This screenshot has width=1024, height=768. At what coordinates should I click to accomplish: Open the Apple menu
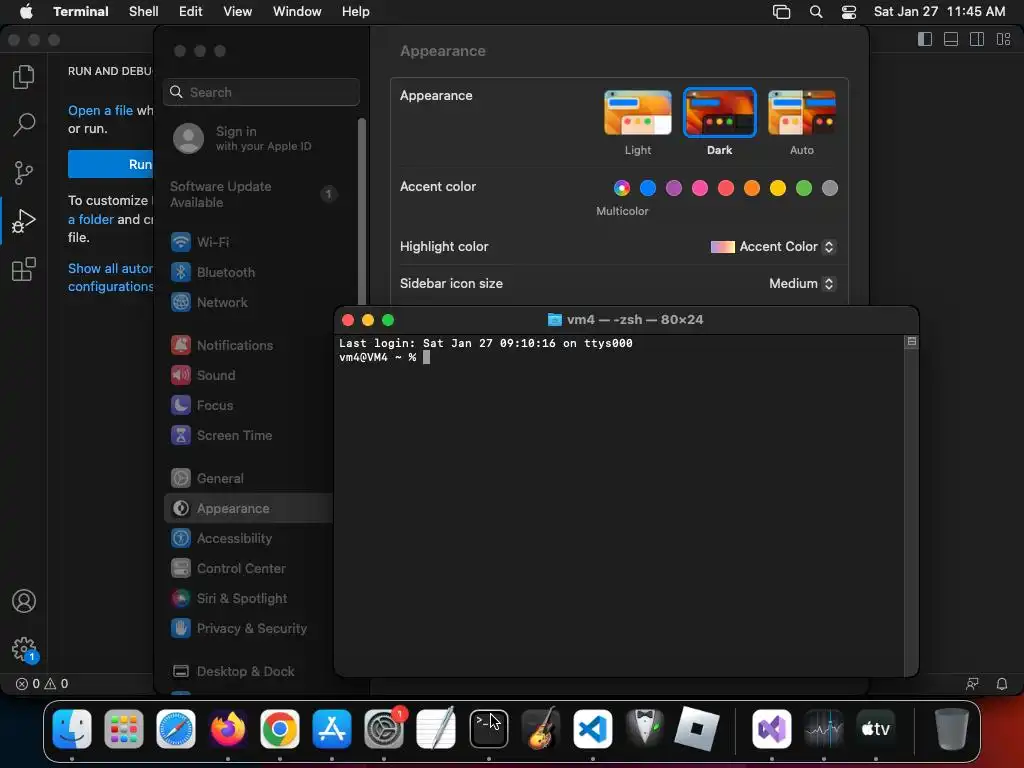click(x=26, y=12)
